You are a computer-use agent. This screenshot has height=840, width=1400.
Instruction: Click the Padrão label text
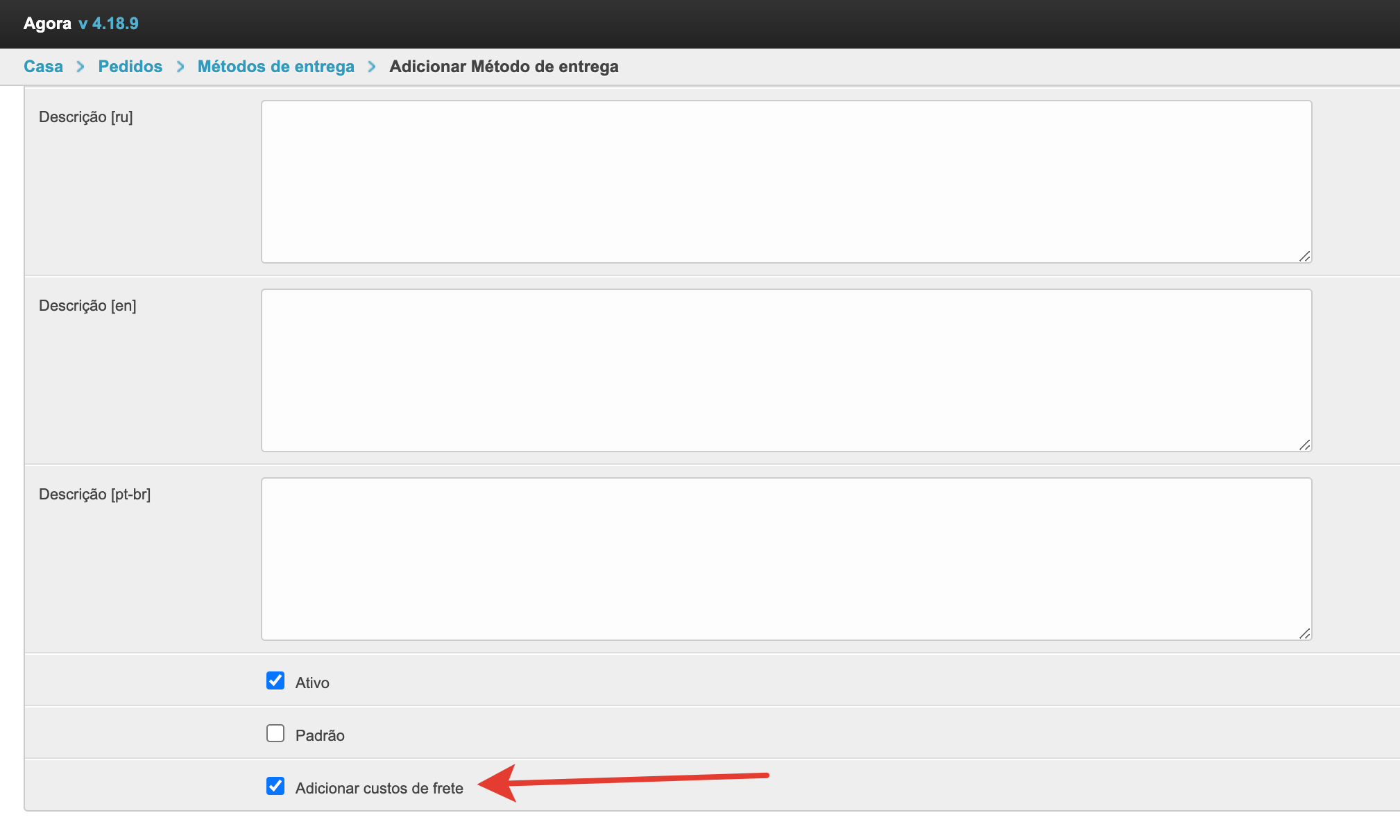(x=320, y=735)
